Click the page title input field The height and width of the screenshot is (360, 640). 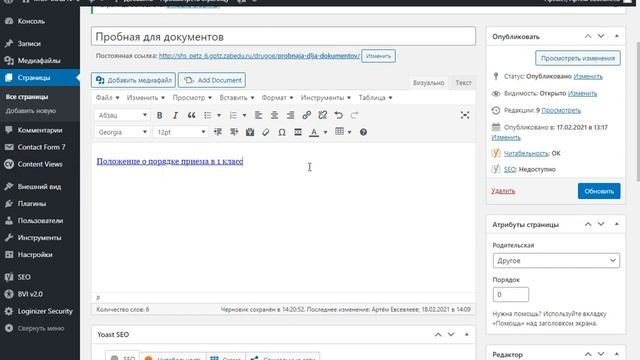click(283, 36)
